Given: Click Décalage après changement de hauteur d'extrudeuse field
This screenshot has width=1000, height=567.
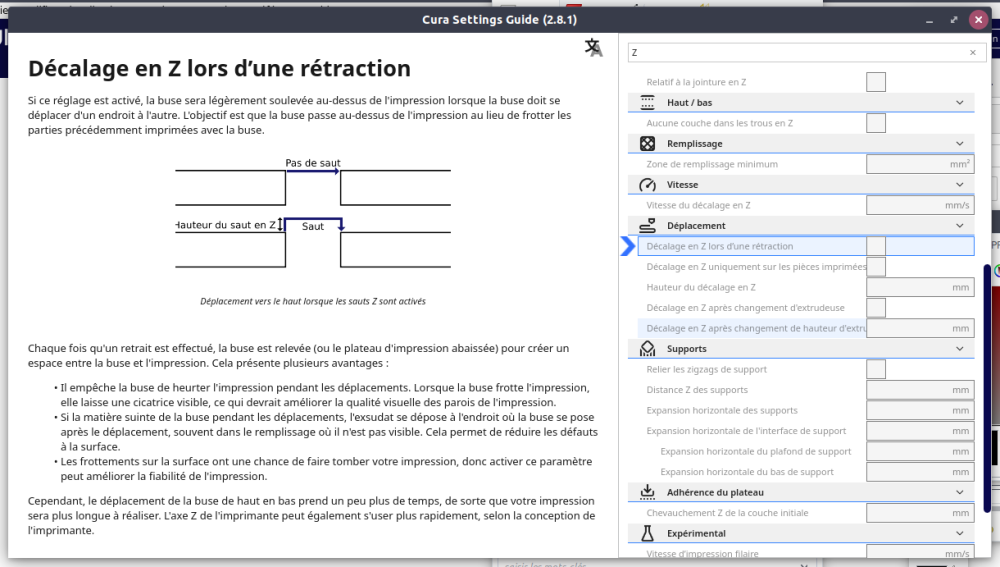Looking at the screenshot, I should coord(920,328).
